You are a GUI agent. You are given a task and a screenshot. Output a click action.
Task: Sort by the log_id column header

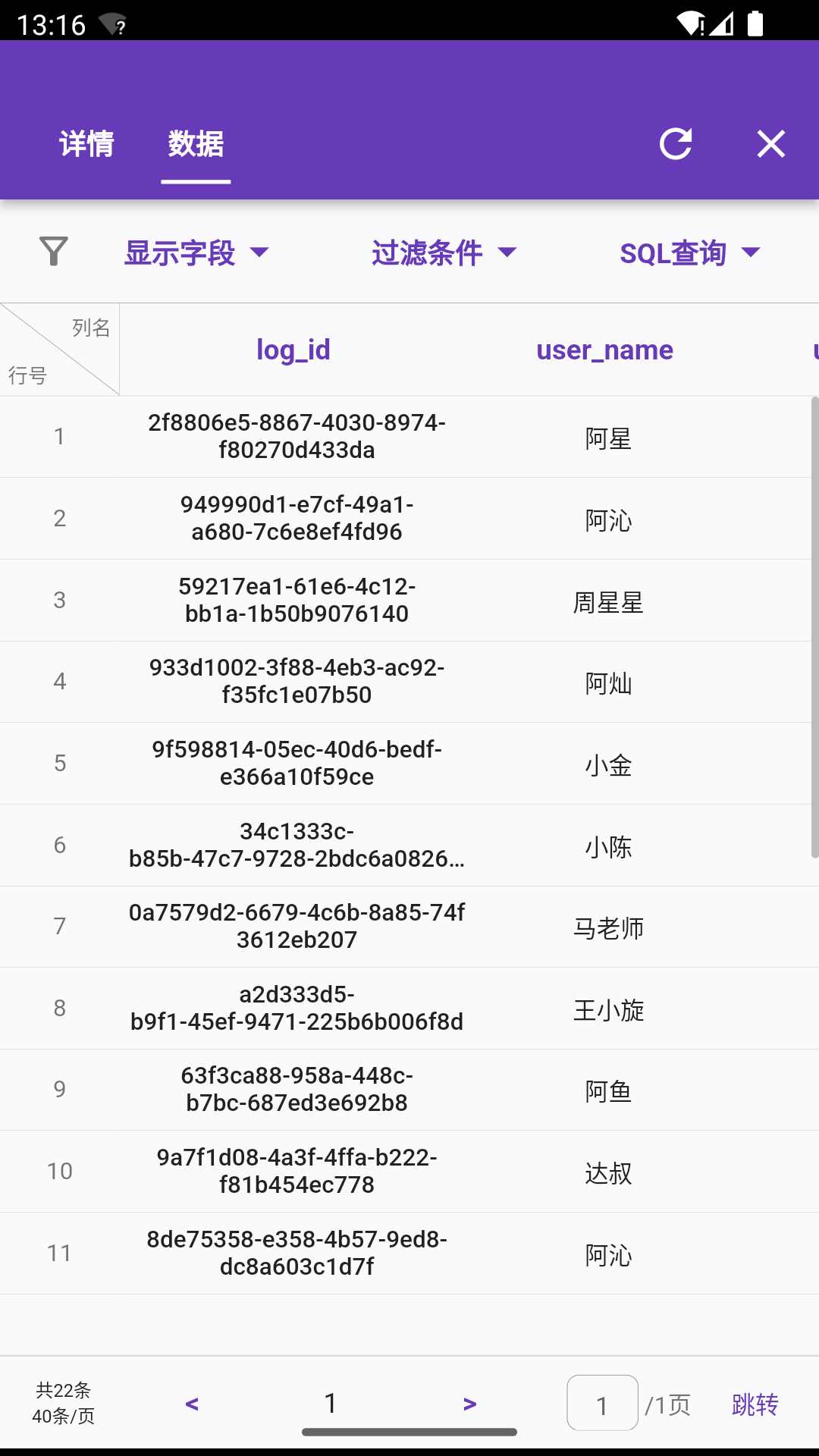(x=293, y=350)
